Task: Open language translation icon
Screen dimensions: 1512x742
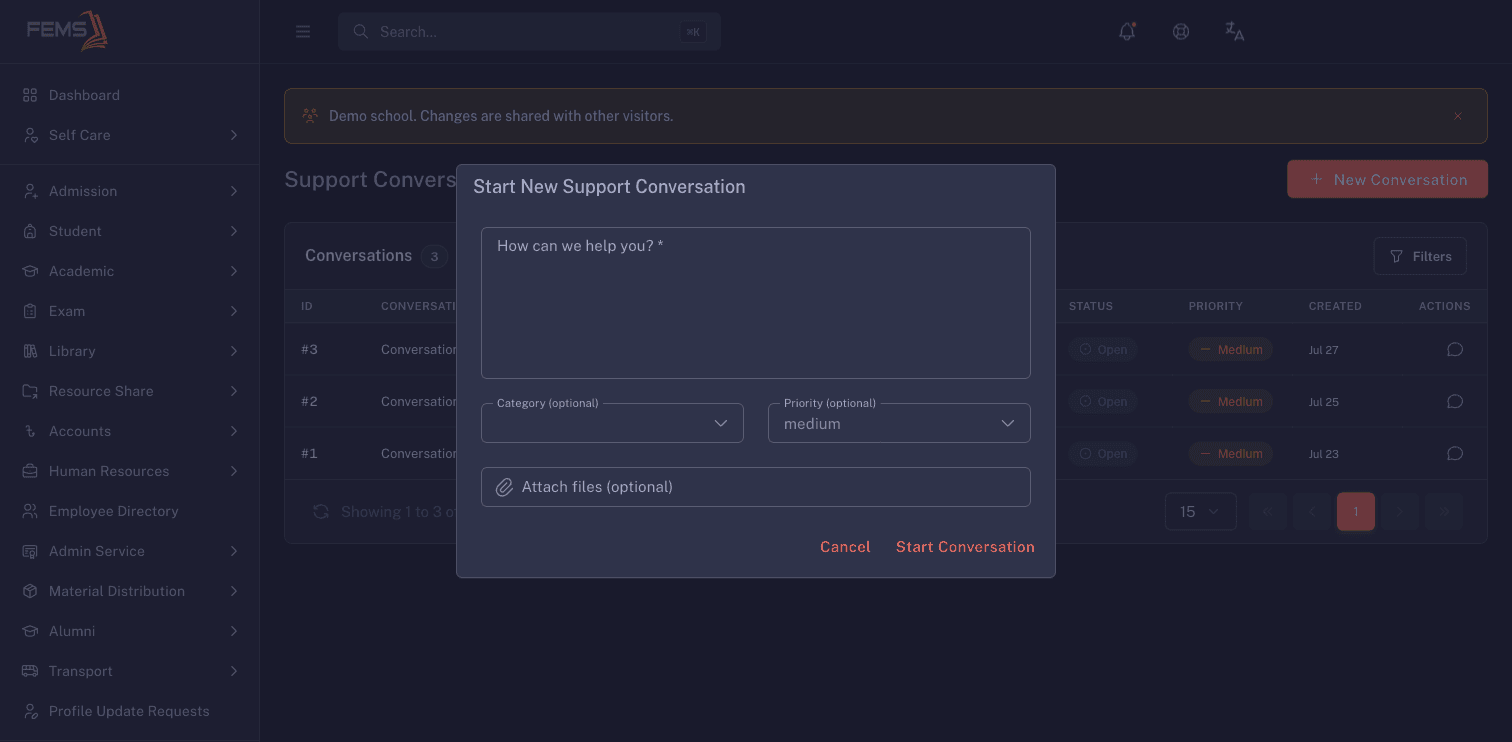Action: pyautogui.click(x=1235, y=32)
